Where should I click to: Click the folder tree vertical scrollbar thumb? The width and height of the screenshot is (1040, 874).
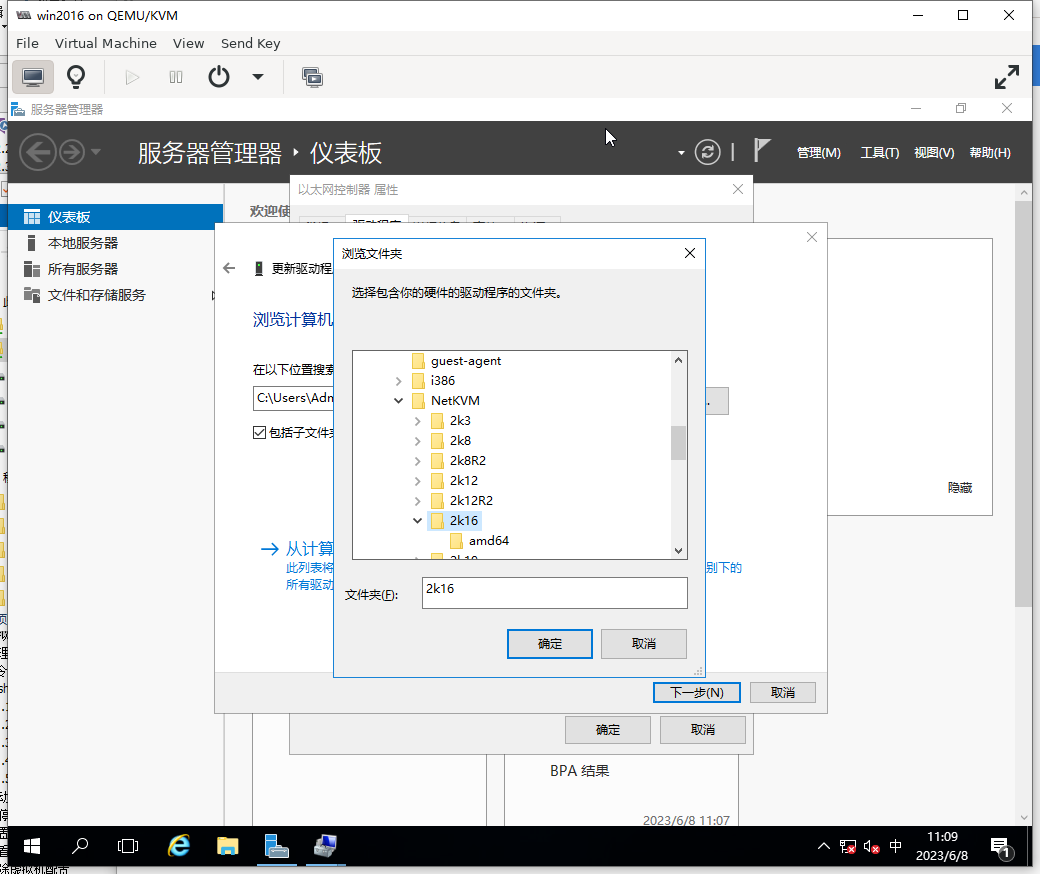(x=678, y=442)
